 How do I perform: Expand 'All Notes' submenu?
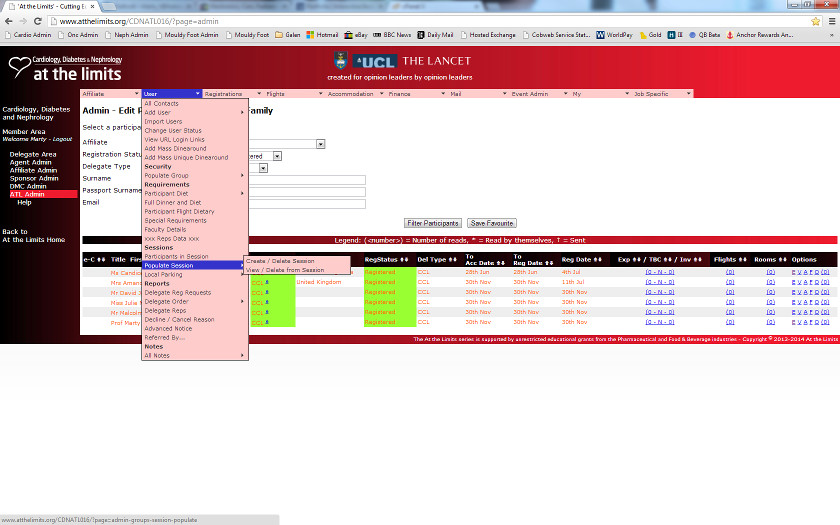tap(194, 356)
